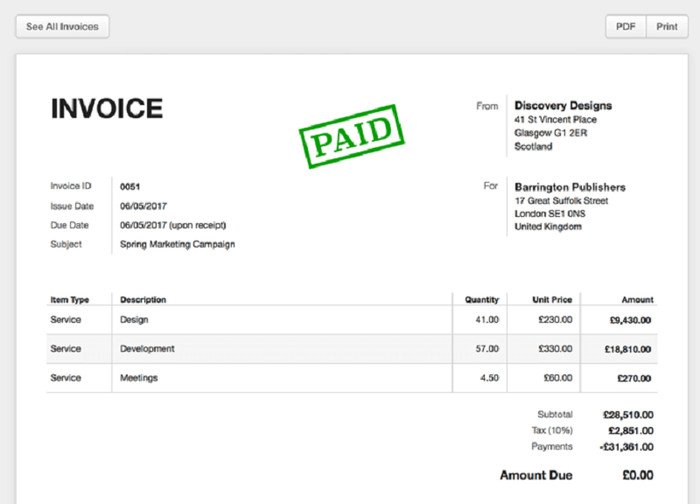
Task: Select subject Spring Marketing Campaign
Action: pyautogui.click(x=177, y=244)
